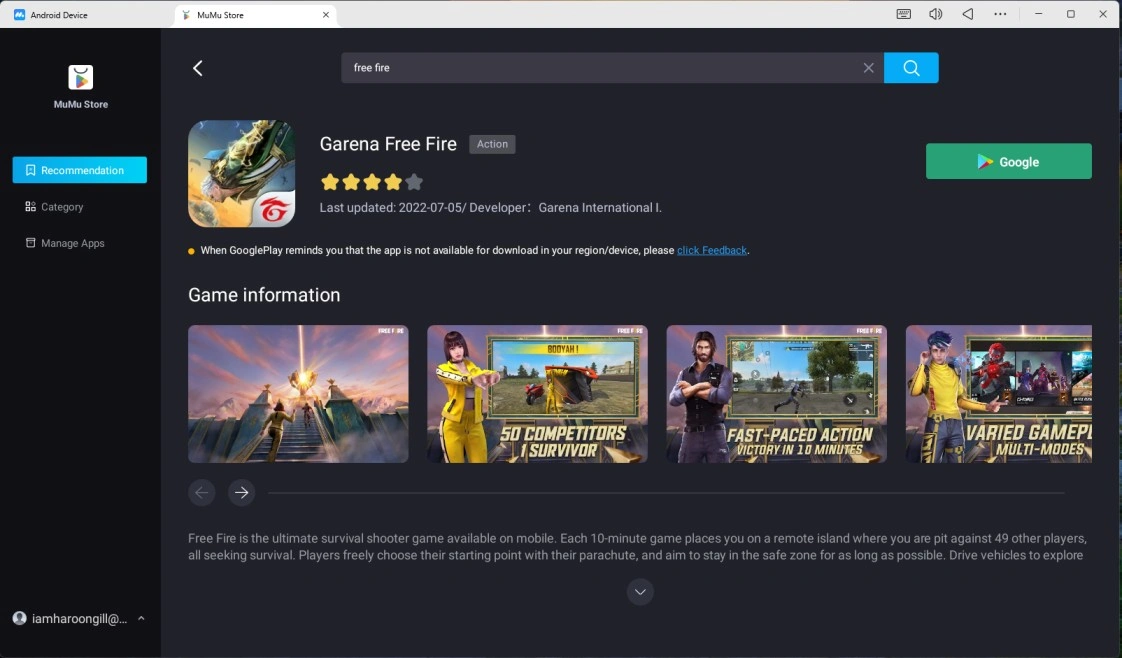Screen dimensions: 1122x658
Task: Expand the full game description with down chevron
Action: pos(640,592)
